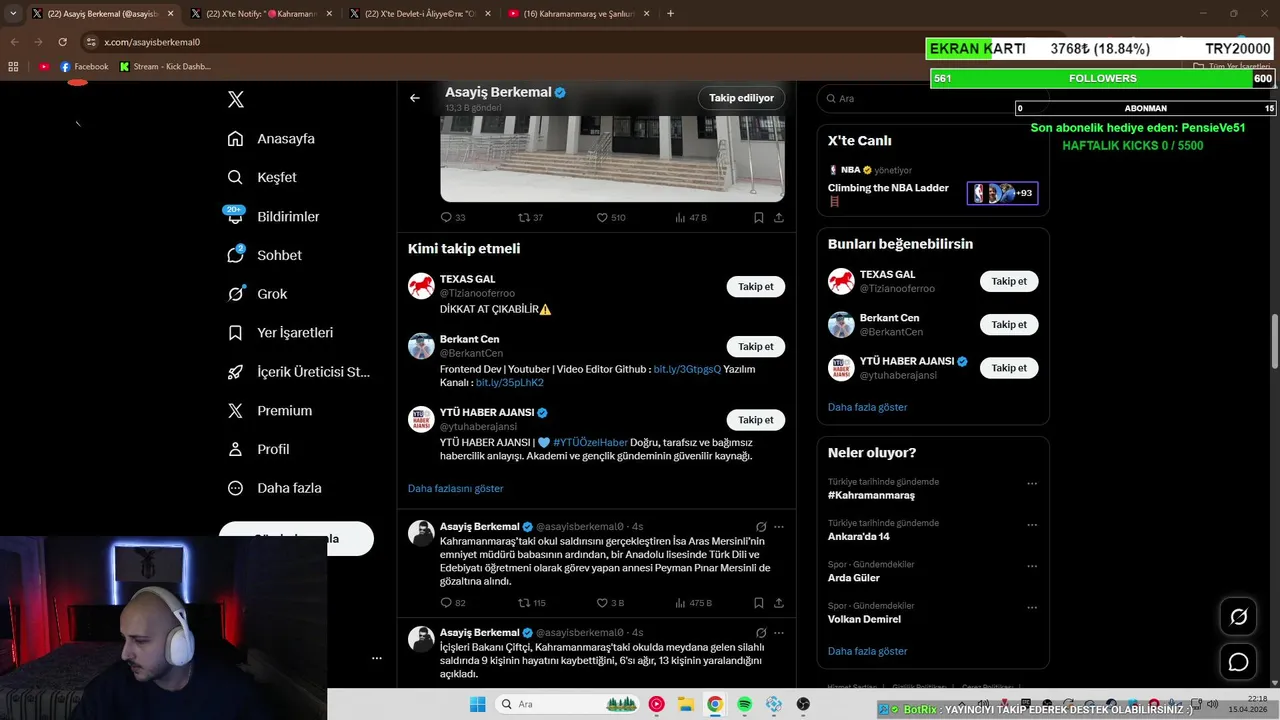Click Takip ediliyor button
This screenshot has width=1280, height=720.
(741, 98)
